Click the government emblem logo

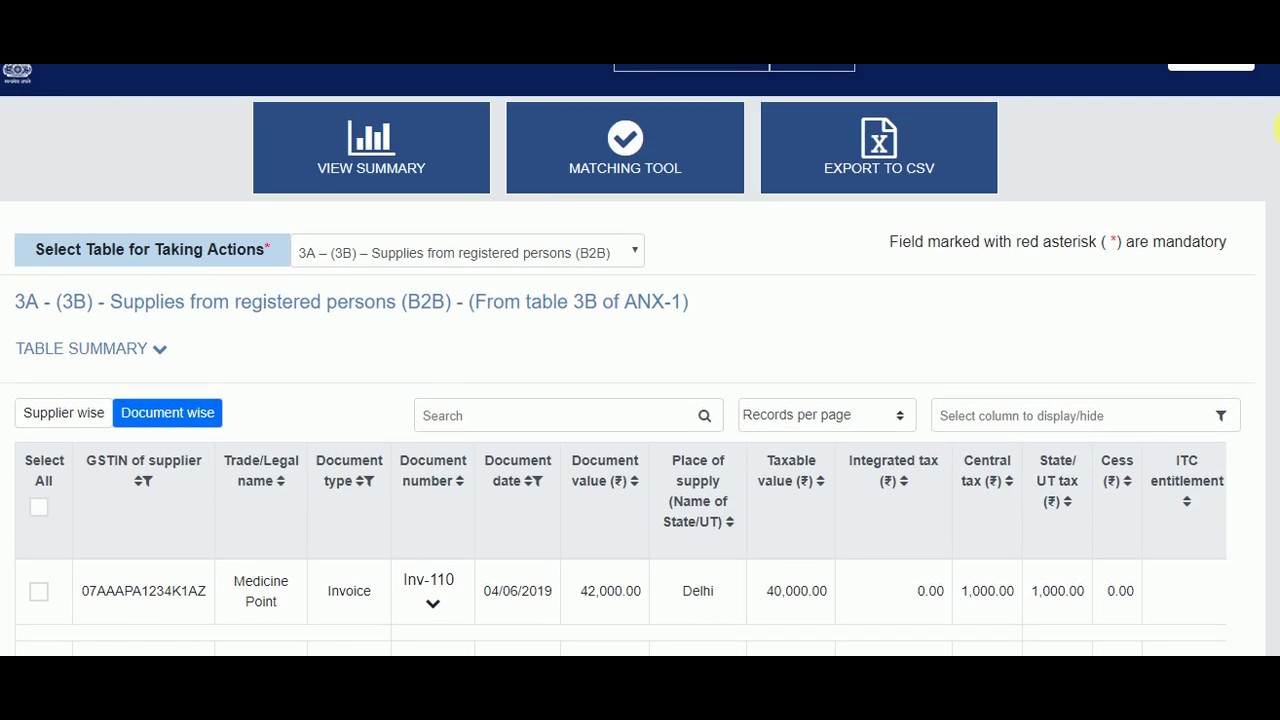pyautogui.click(x=17, y=73)
